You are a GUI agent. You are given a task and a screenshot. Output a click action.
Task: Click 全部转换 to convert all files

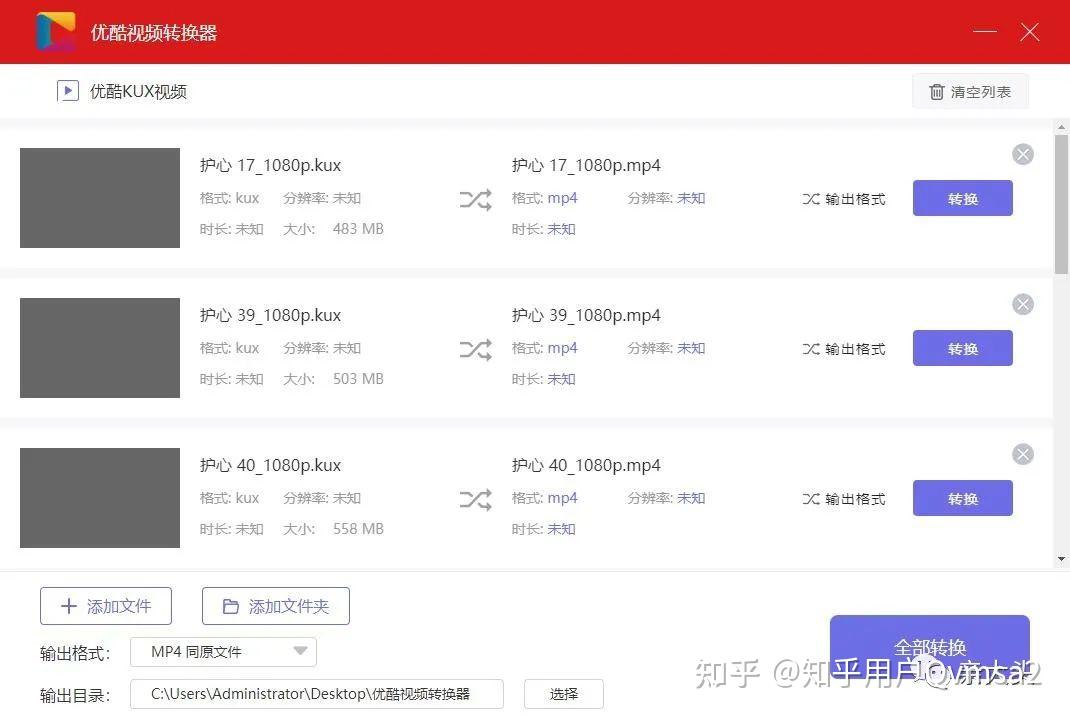(x=929, y=647)
